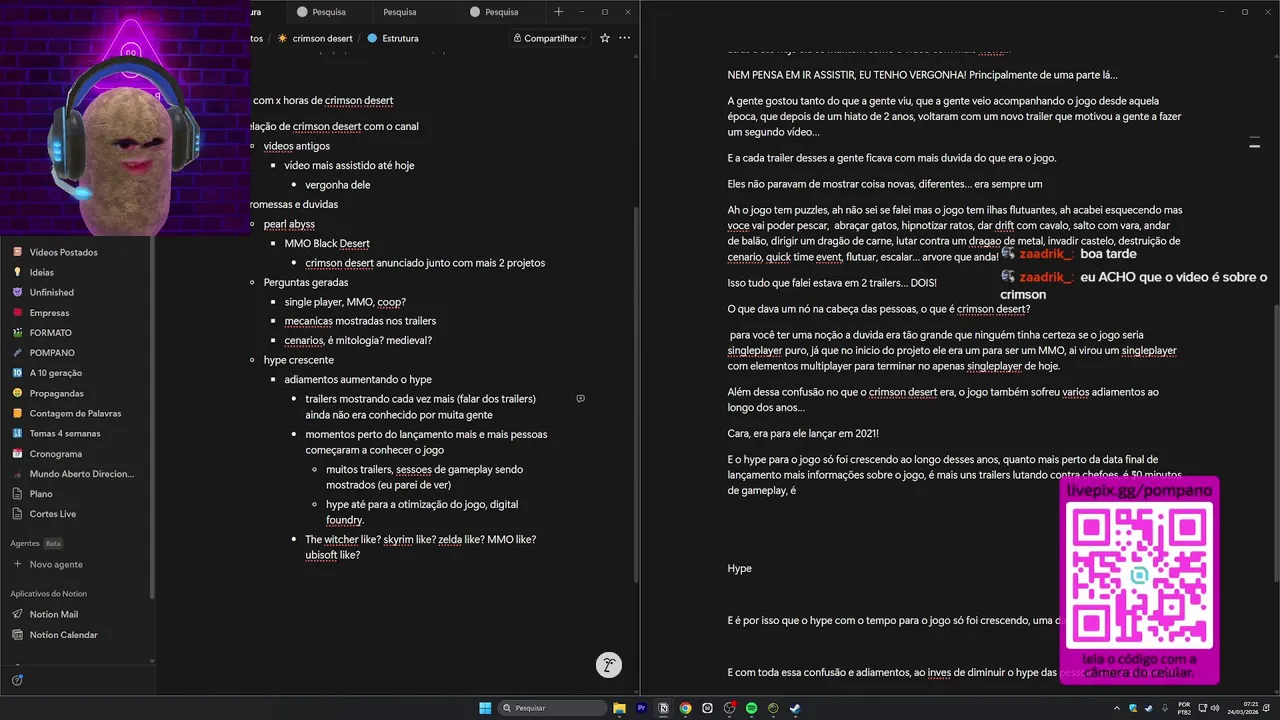Click 'Isso tudo que falei estava em 2 trailers... DOIS!'
The height and width of the screenshot is (720, 1280).
[831, 283]
